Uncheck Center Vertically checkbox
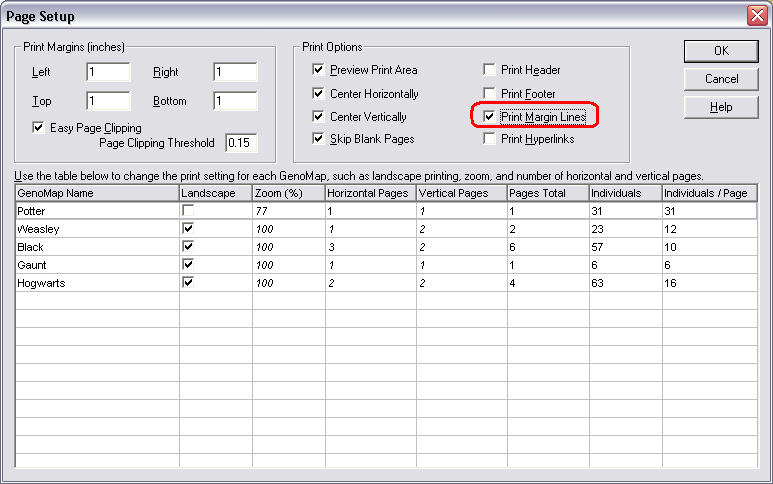The image size is (773, 484). tap(319, 117)
